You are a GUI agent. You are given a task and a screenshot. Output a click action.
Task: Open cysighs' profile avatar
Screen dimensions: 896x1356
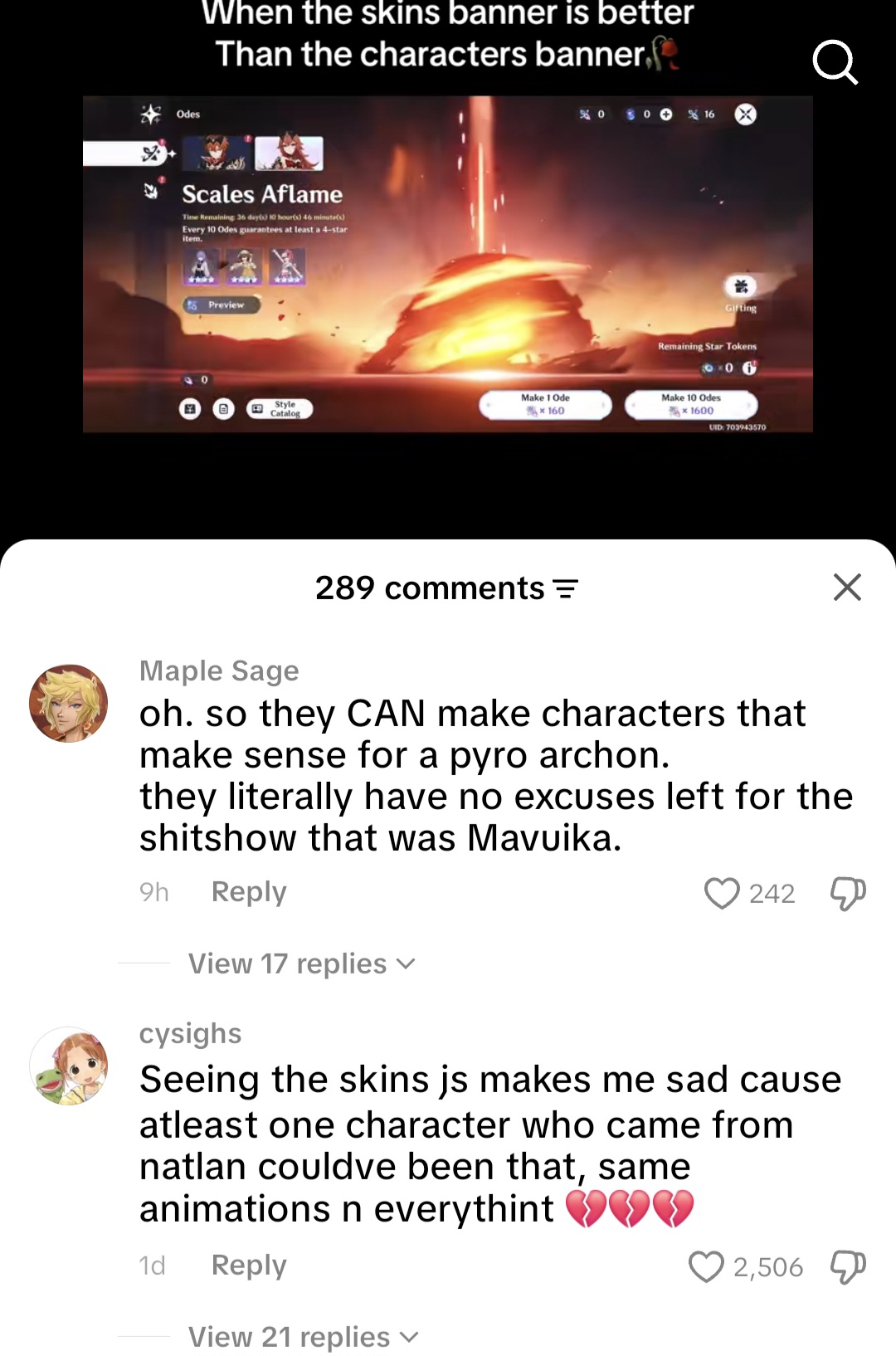(x=69, y=1066)
